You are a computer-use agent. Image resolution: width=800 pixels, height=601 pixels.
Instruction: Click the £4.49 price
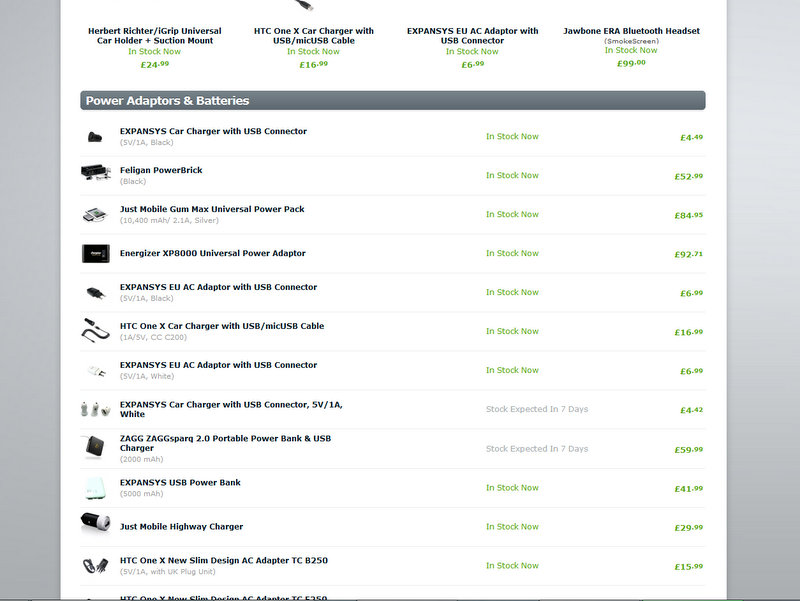(691, 137)
